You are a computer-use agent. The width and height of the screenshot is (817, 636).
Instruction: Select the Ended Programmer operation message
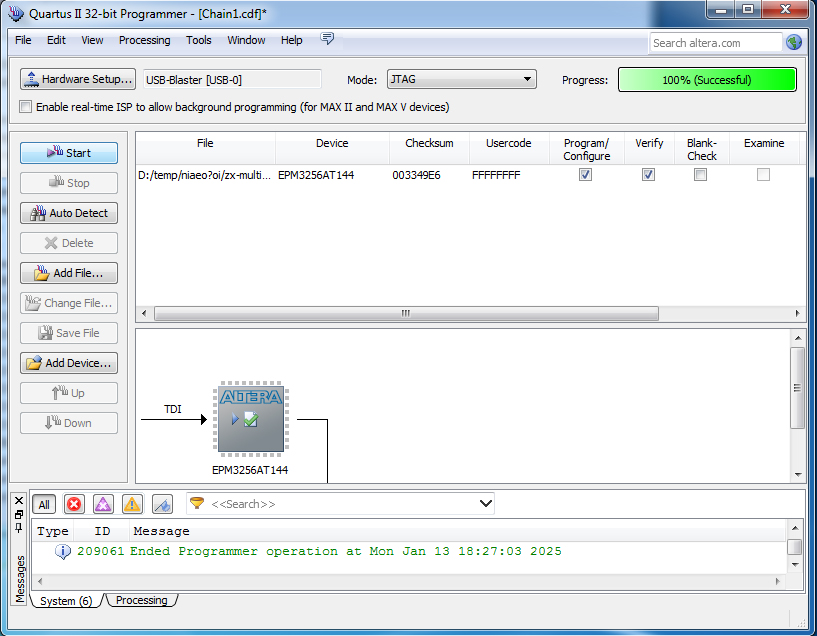point(345,551)
